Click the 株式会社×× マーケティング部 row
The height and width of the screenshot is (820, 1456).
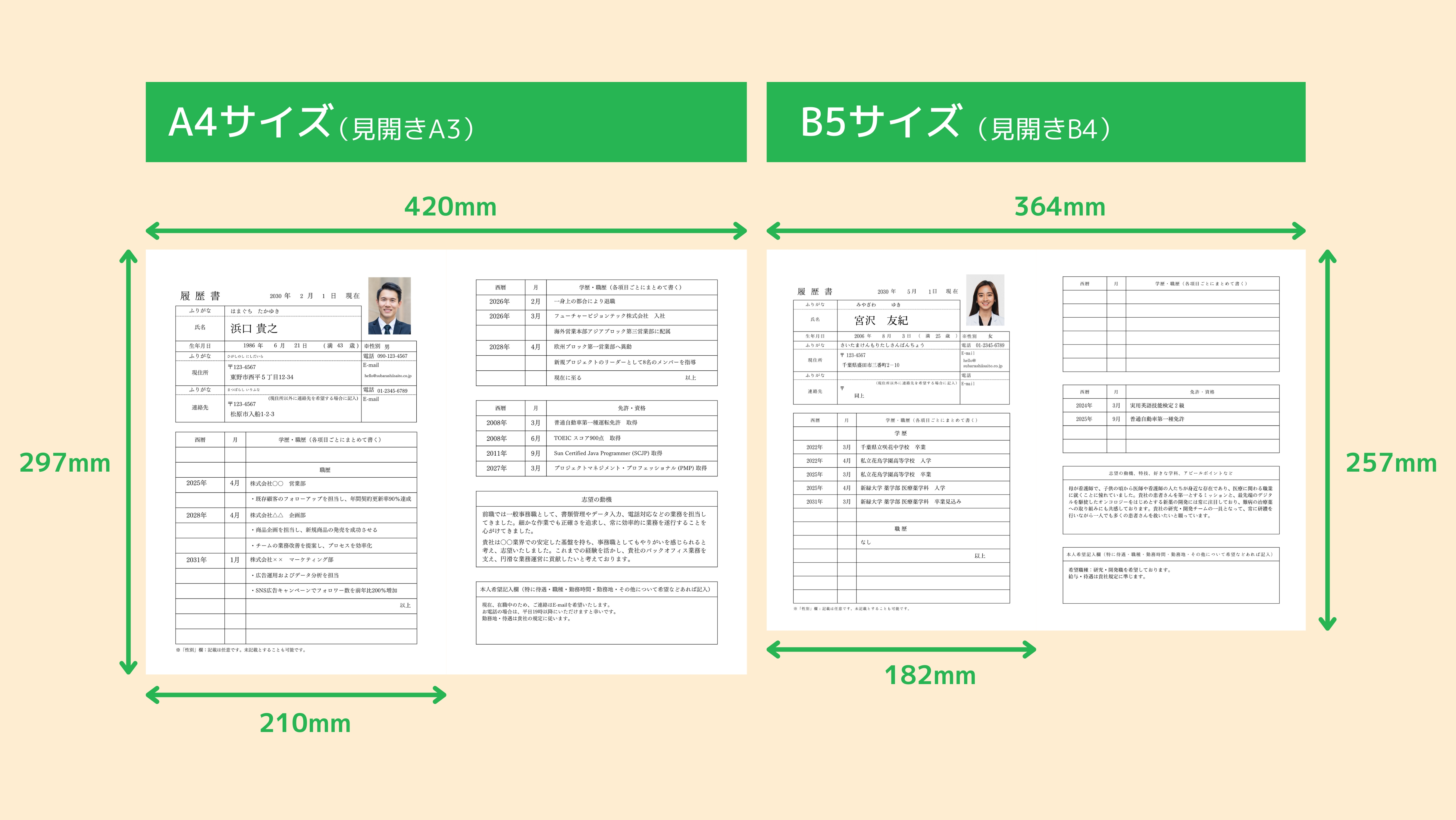click(296, 560)
